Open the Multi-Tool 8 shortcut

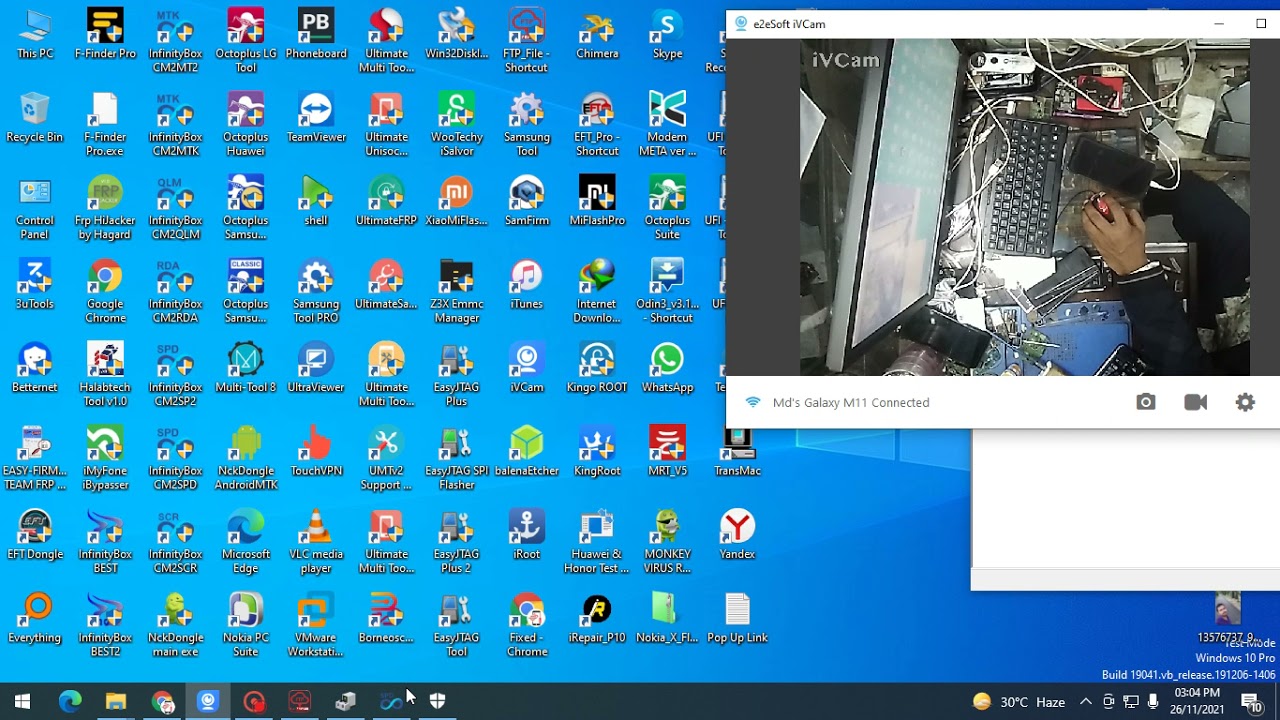click(246, 368)
